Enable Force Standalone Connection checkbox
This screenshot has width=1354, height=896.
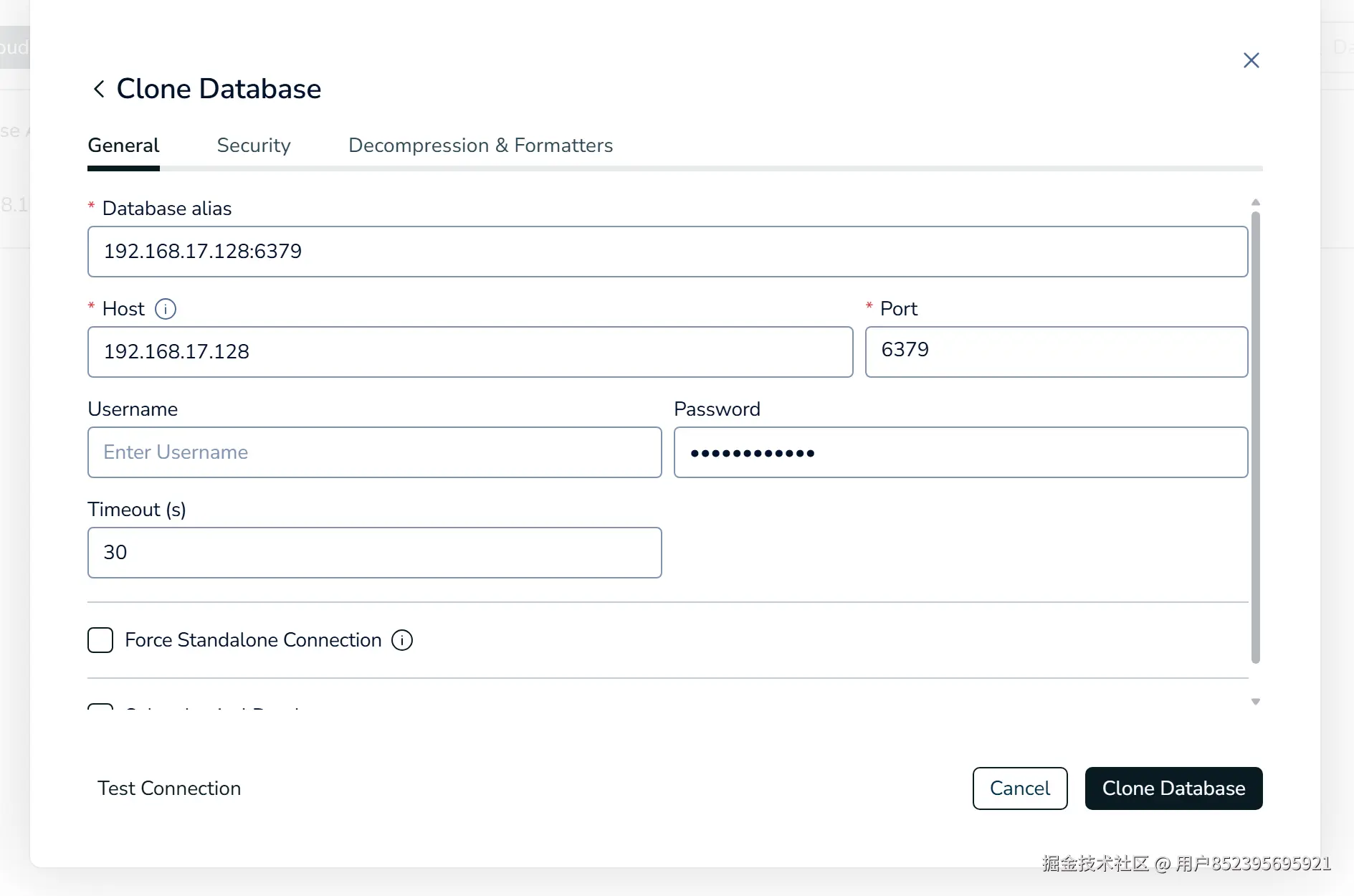click(x=100, y=640)
